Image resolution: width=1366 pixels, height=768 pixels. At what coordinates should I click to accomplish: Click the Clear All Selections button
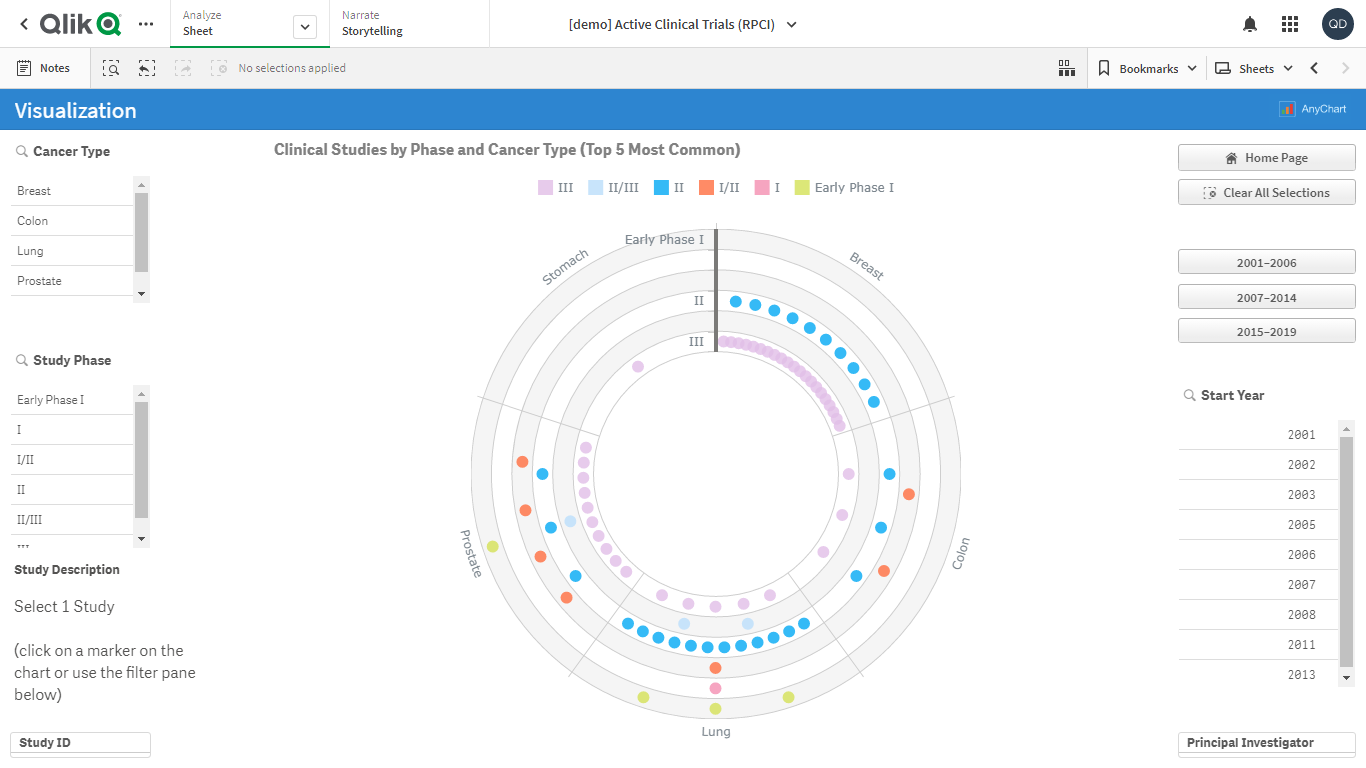coord(1266,192)
